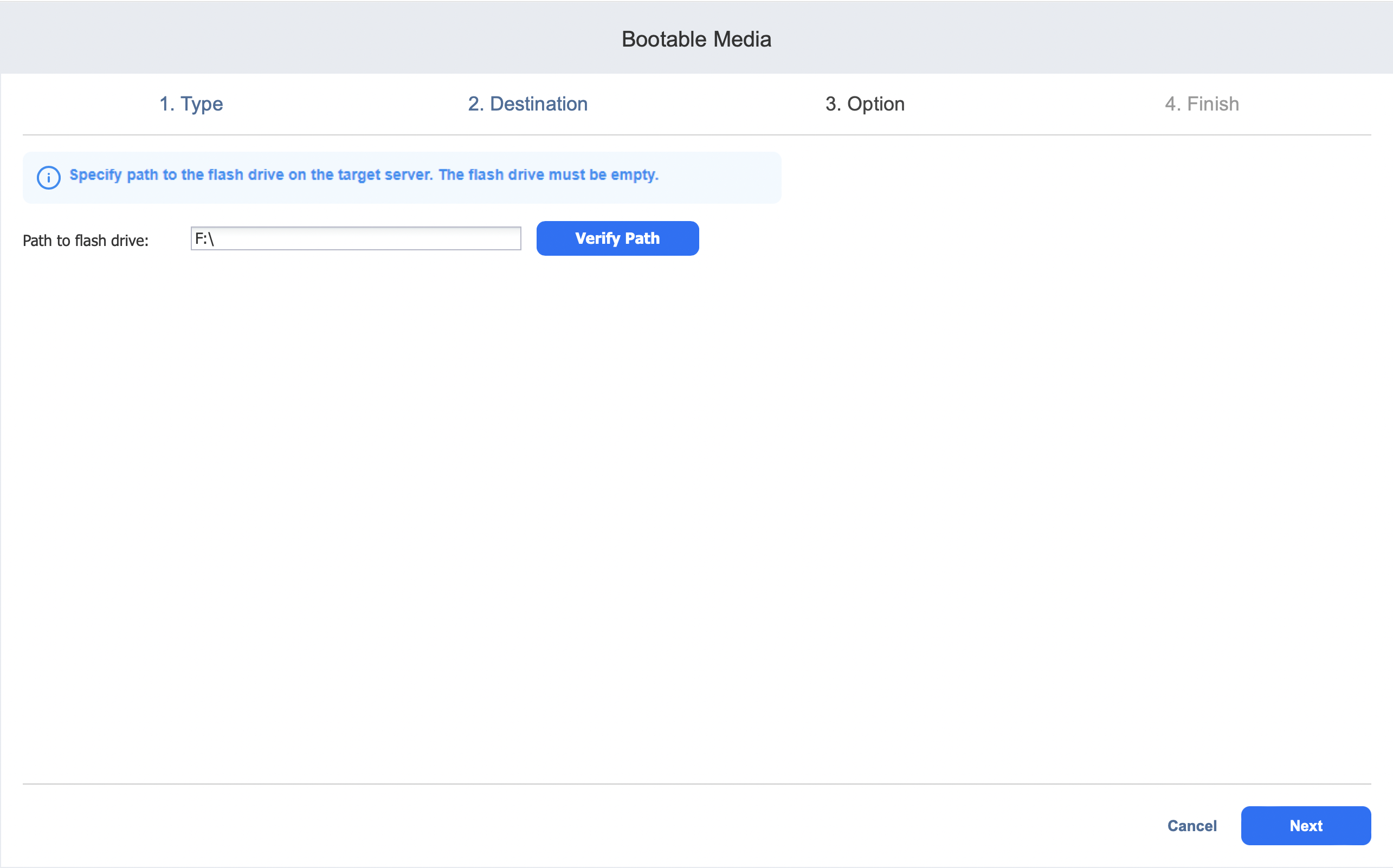Click the Verify Path button
The width and height of the screenshot is (1393, 868).
click(x=617, y=238)
